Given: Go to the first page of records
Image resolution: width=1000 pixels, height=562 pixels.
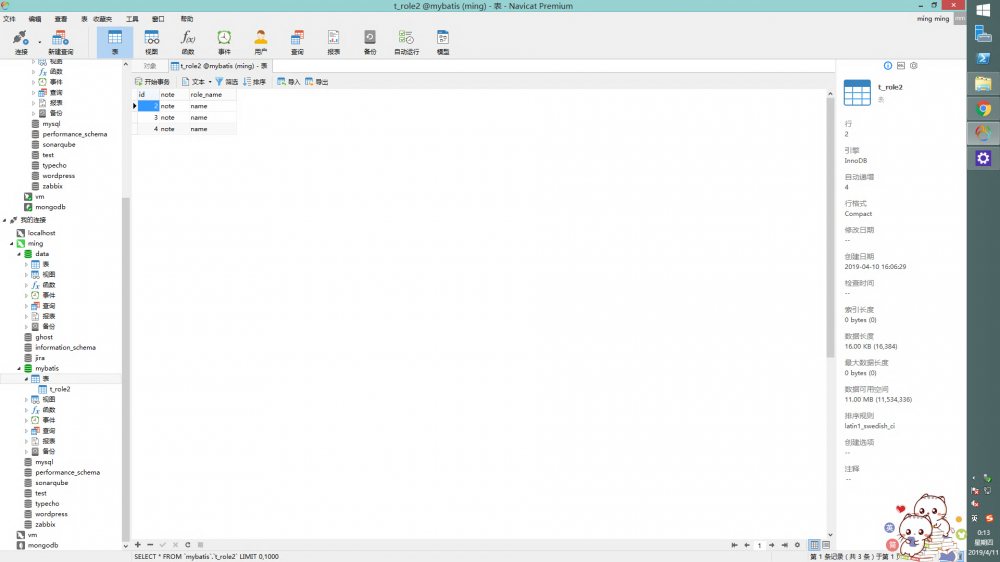Looking at the screenshot, I should (734, 545).
